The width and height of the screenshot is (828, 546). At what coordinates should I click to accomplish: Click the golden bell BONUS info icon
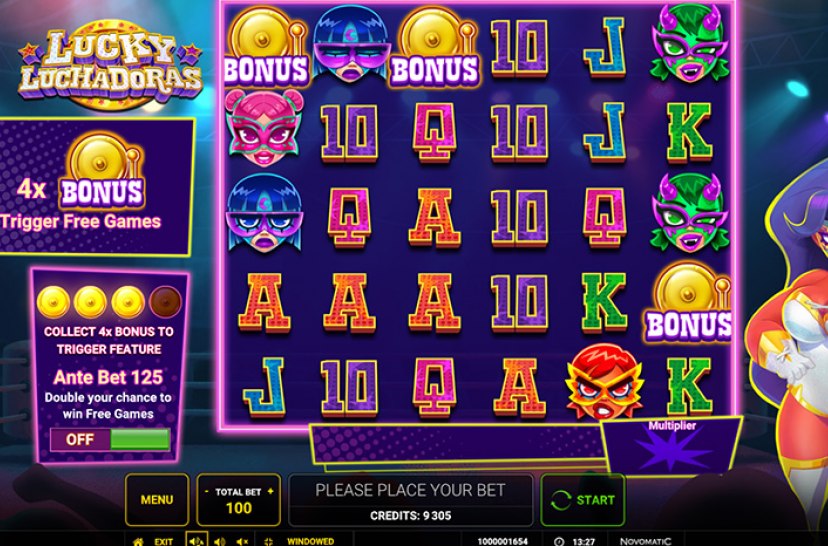(x=102, y=172)
